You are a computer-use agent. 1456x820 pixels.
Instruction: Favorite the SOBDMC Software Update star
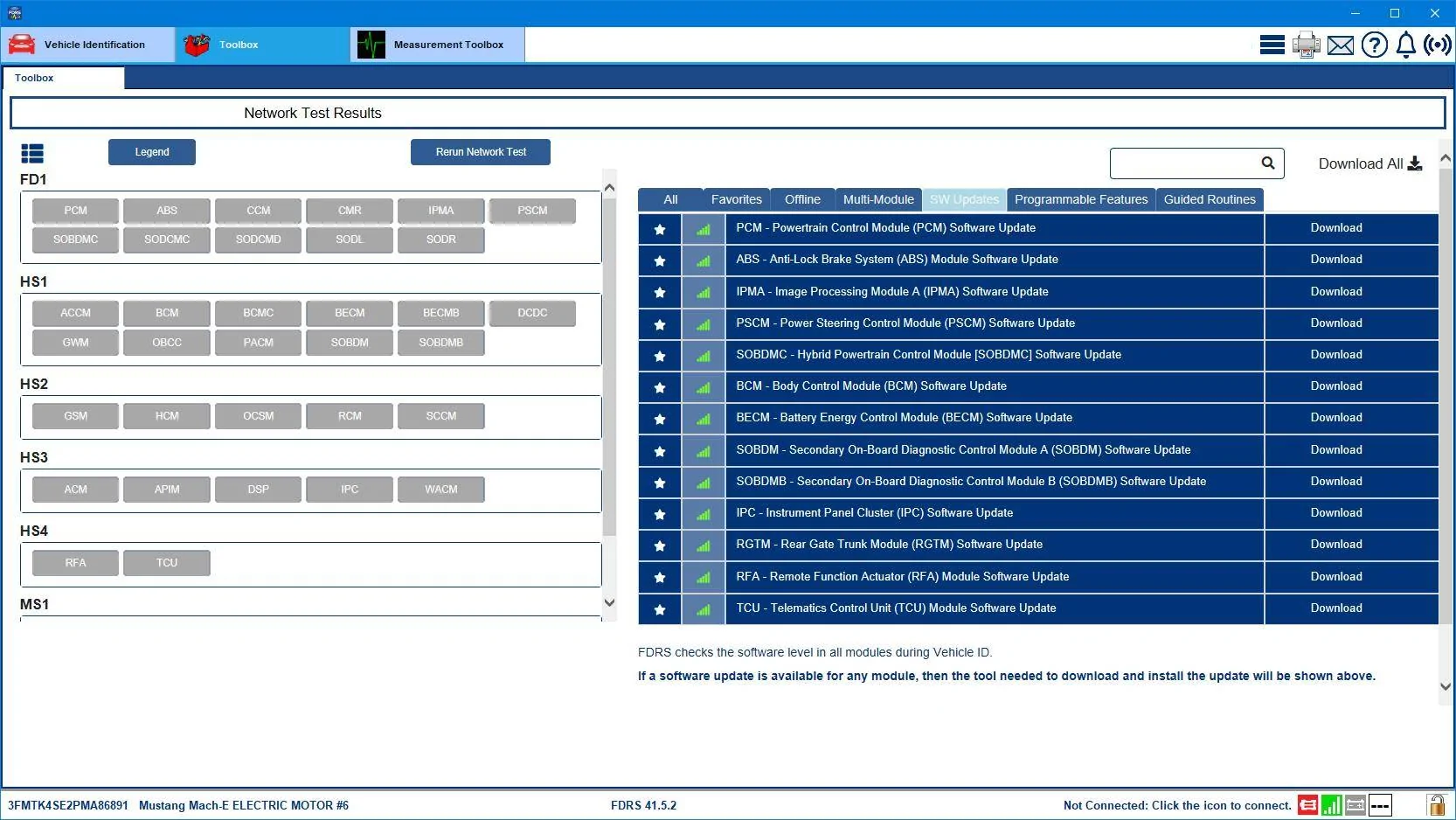tap(660, 356)
